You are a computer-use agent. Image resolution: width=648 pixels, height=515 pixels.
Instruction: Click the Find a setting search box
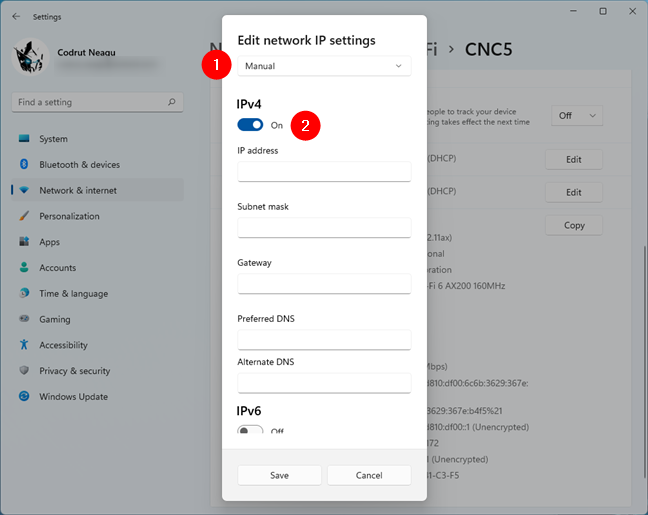tap(98, 102)
